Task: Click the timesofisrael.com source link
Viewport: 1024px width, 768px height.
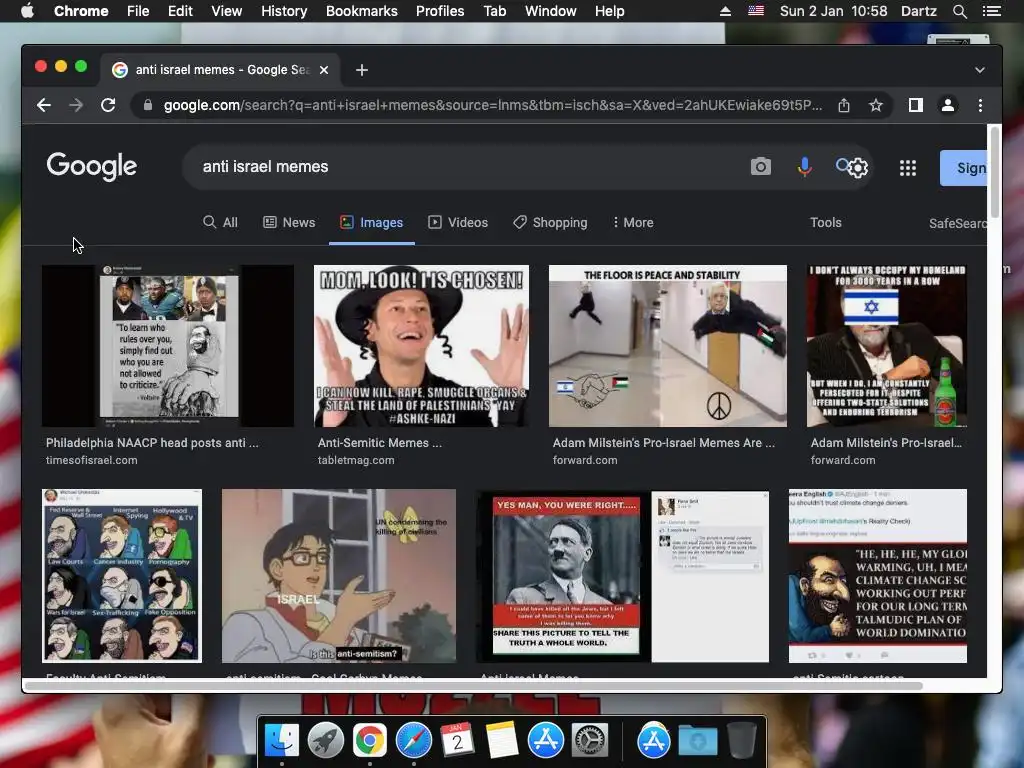Action: point(91,460)
